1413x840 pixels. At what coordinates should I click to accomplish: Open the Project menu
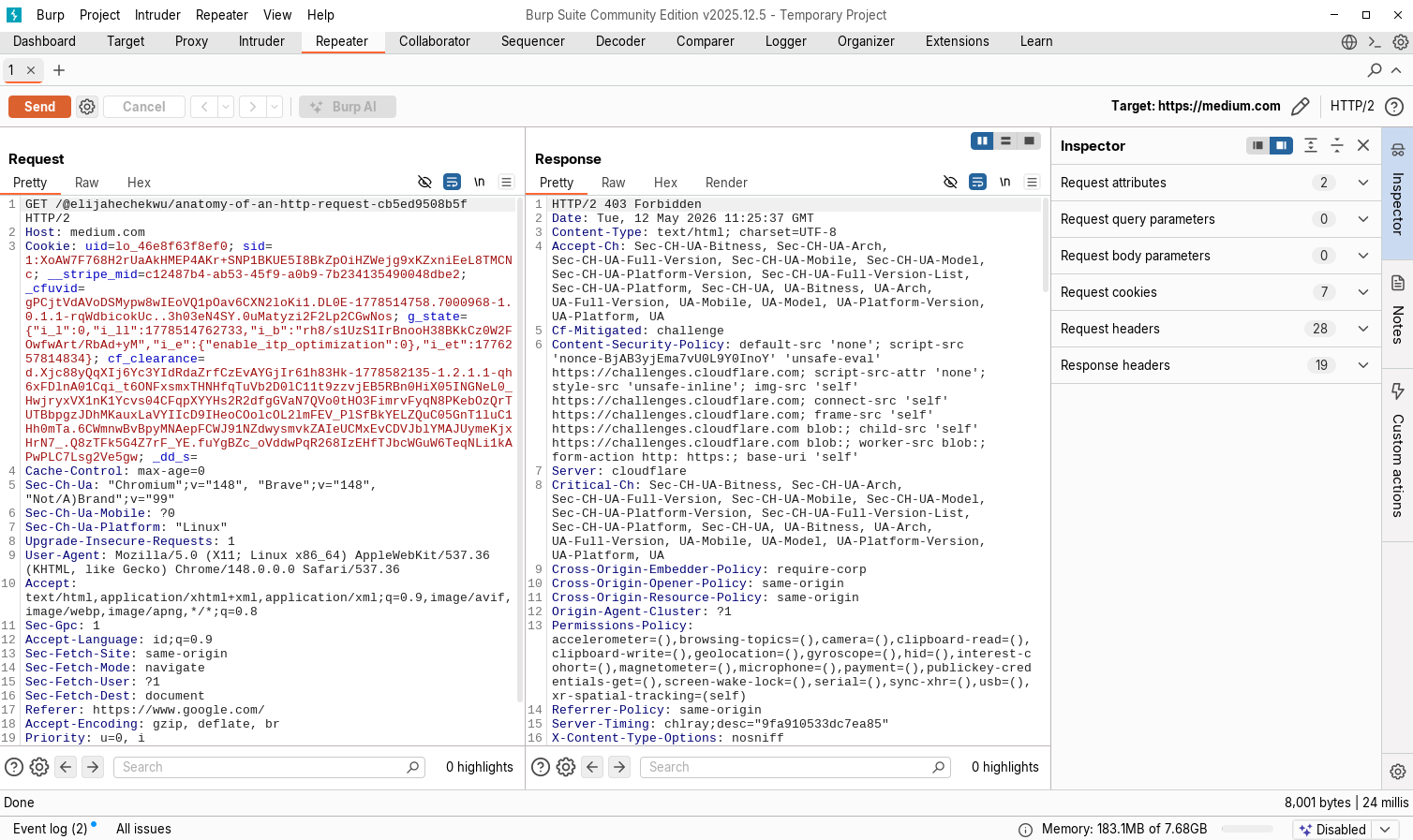pyautogui.click(x=99, y=15)
